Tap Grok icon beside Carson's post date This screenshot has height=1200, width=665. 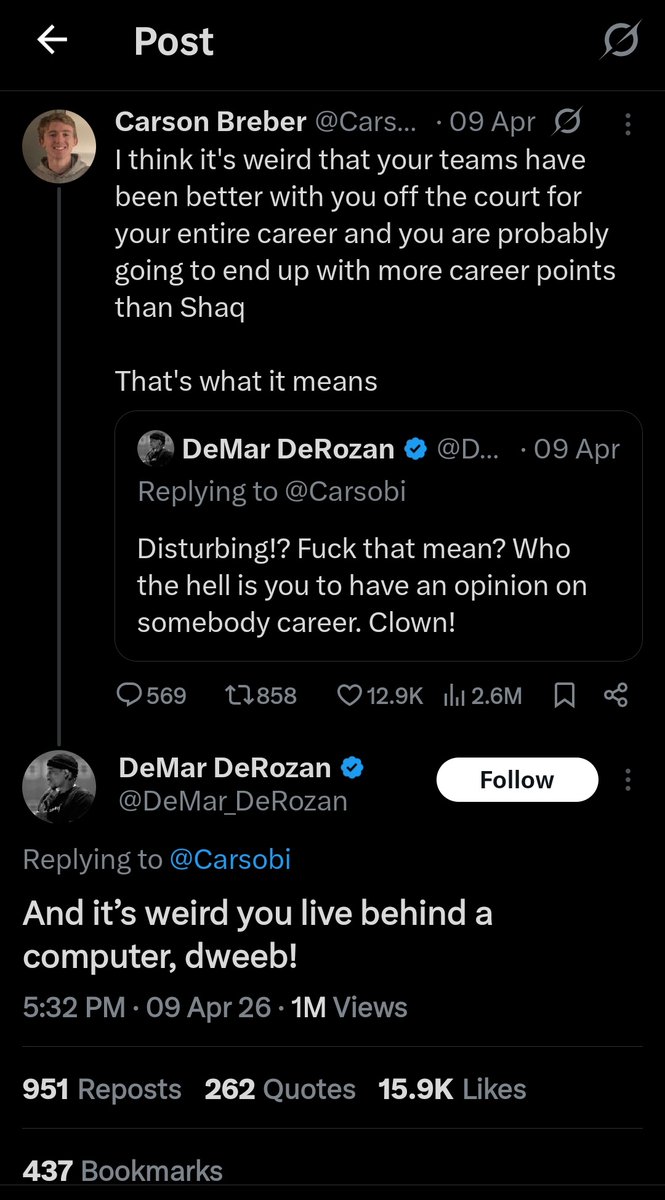tap(566, 123)
